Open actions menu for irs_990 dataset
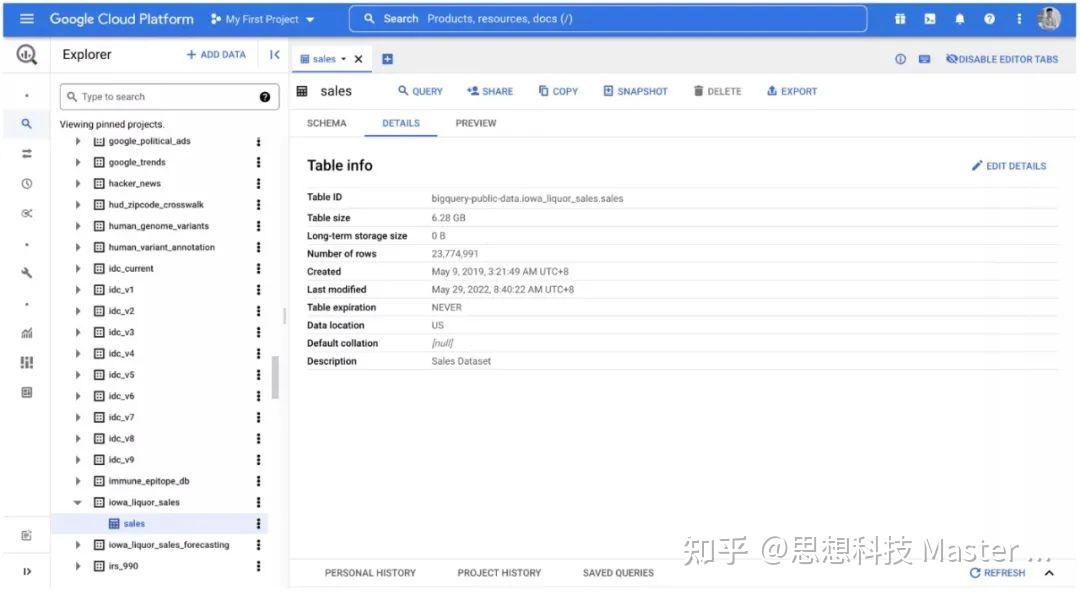 tap(258, 566)
